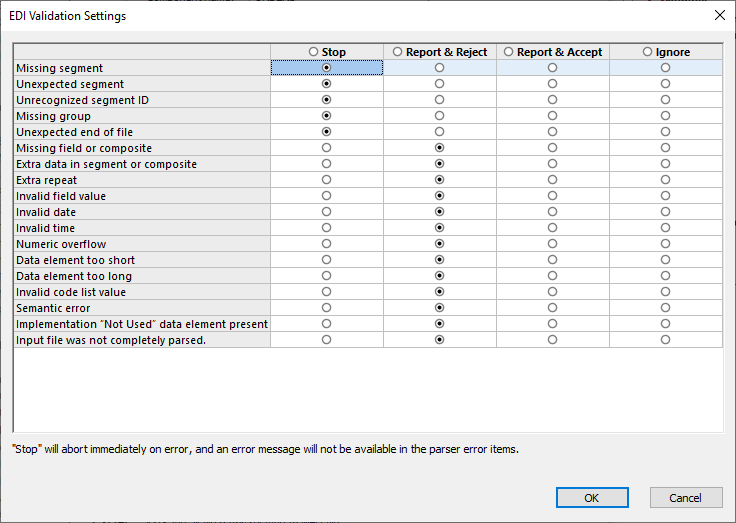Select the Invalid field value row label
The width and height of the screenshot is (736, 523).
(61, 196)
